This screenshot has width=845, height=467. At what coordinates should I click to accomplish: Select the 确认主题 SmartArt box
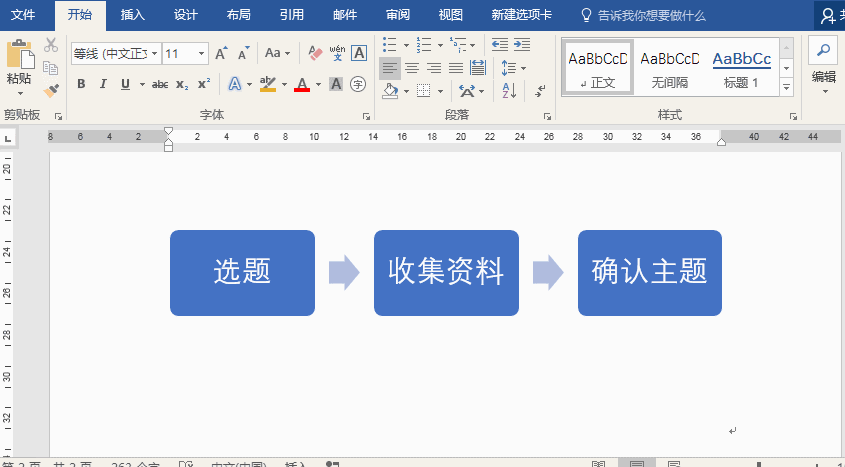tap(650, 273)
